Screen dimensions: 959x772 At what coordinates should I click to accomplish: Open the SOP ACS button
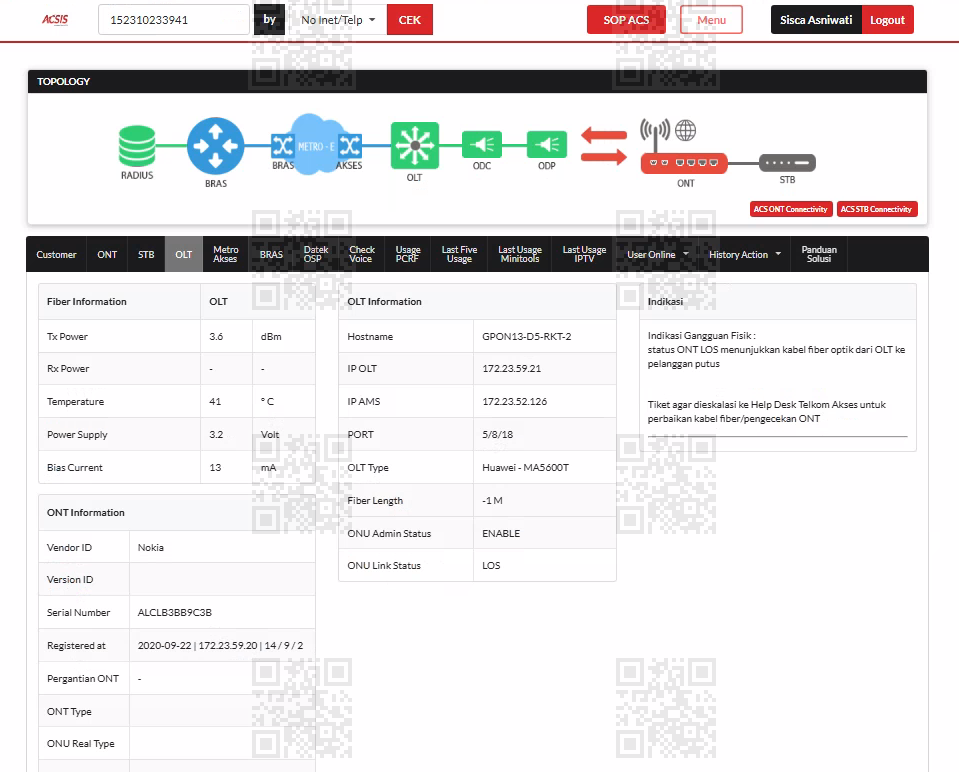[x=626, y=20]
